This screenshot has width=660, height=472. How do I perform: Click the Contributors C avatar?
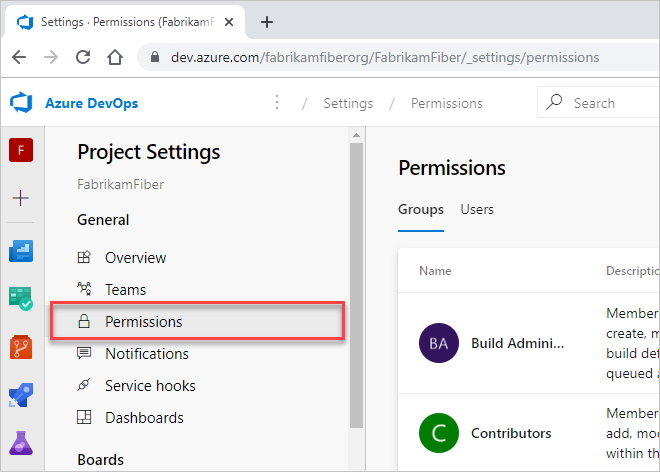pyautogui.click(x=439, y=433)
